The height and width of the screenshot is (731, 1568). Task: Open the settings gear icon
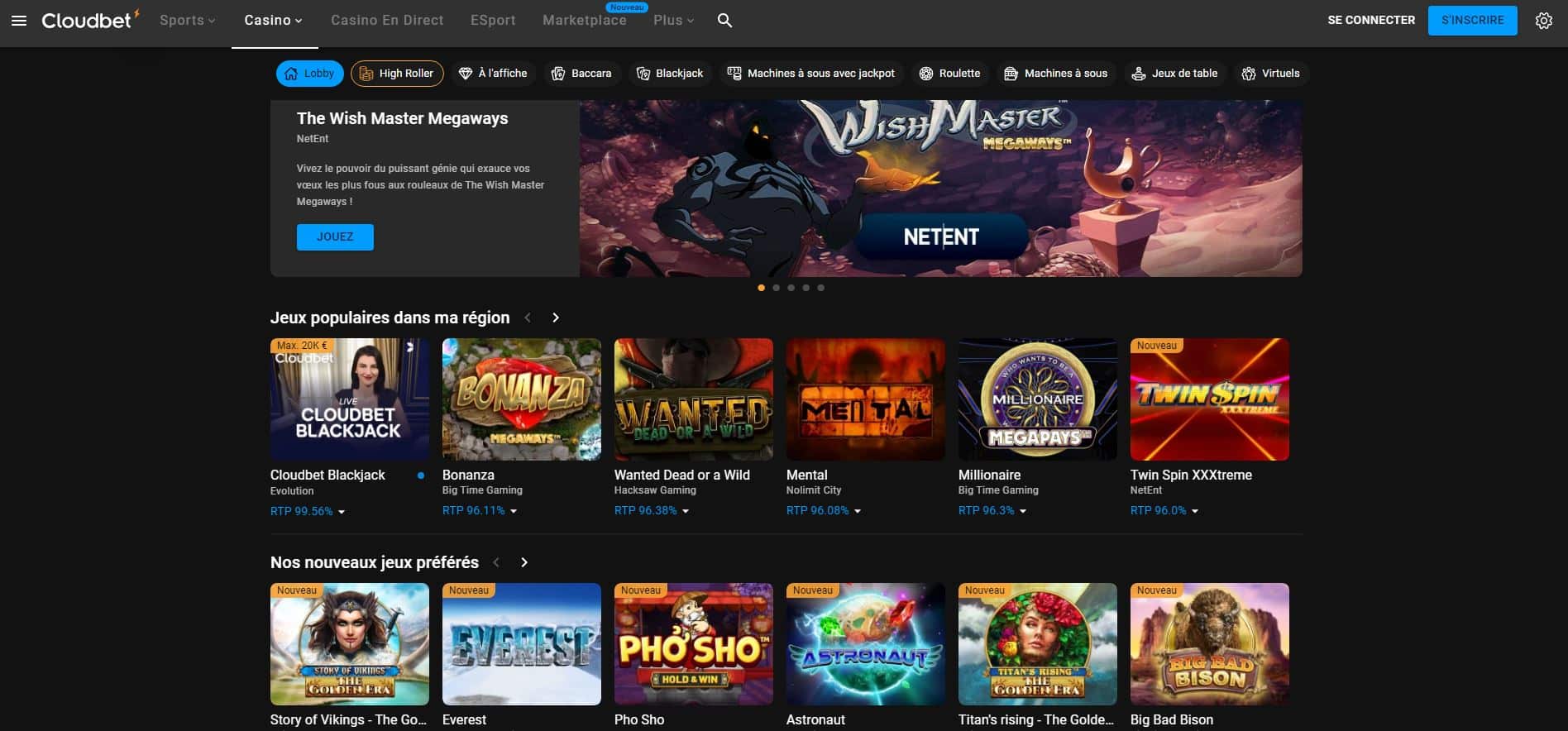point(1544,21)
